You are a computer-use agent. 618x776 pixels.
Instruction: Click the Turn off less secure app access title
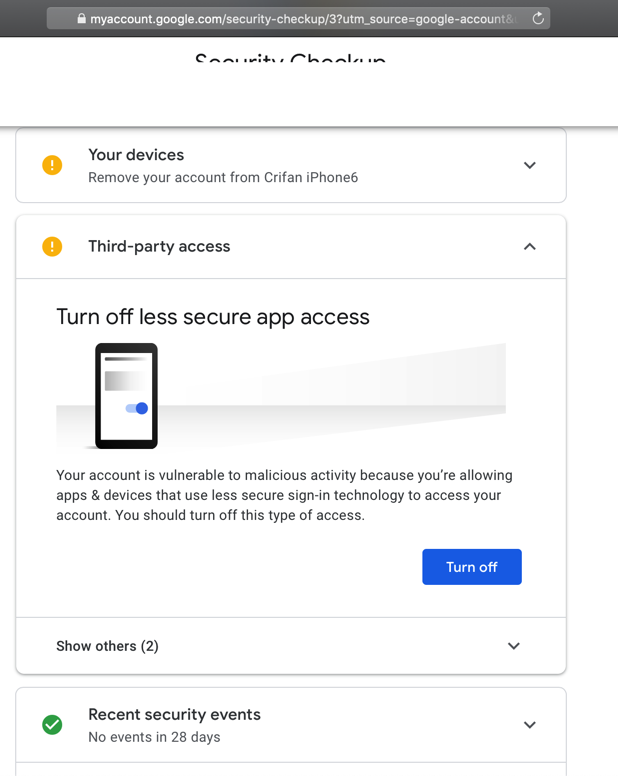(213, 317)
